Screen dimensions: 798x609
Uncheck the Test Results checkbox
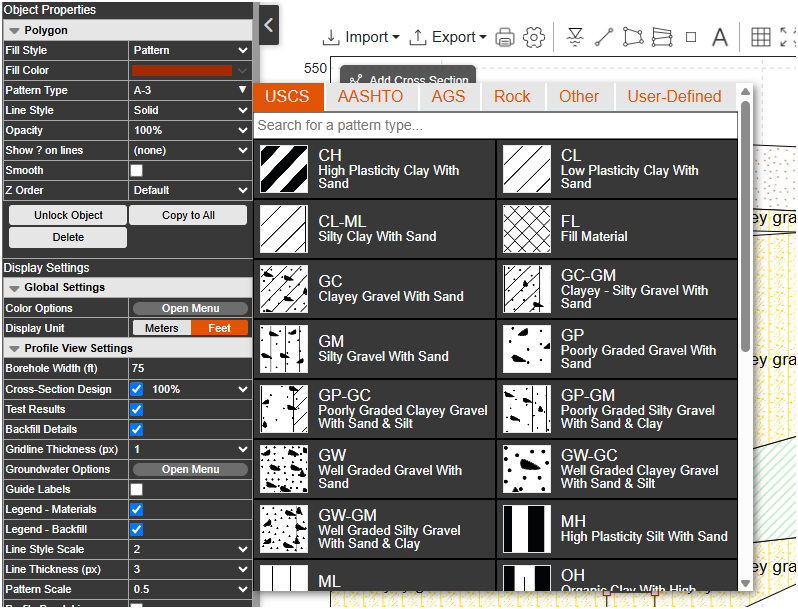click(136, 410)
